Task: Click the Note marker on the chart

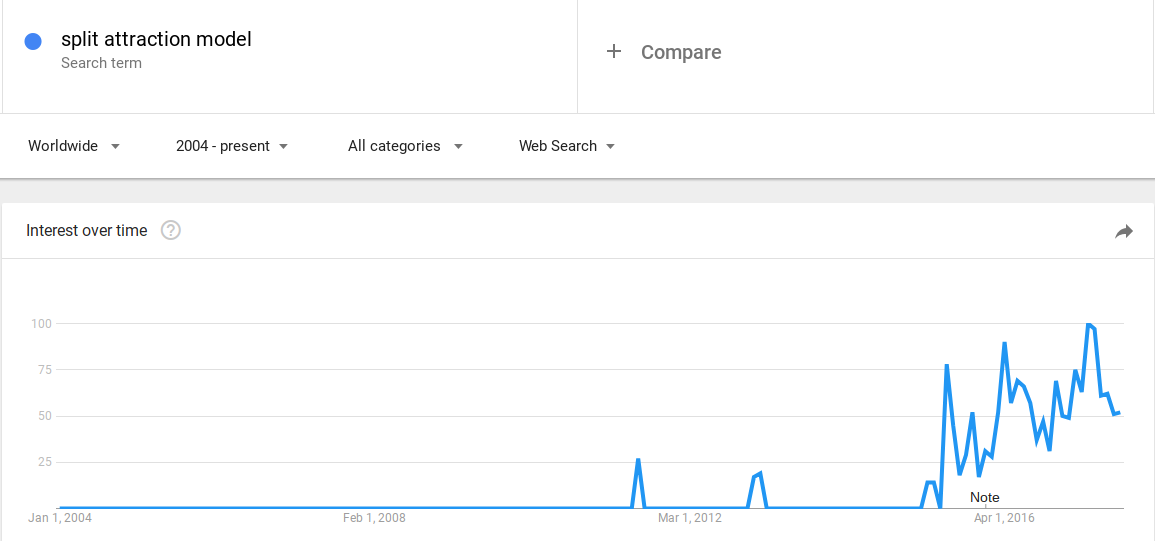Action: [985, 498]
